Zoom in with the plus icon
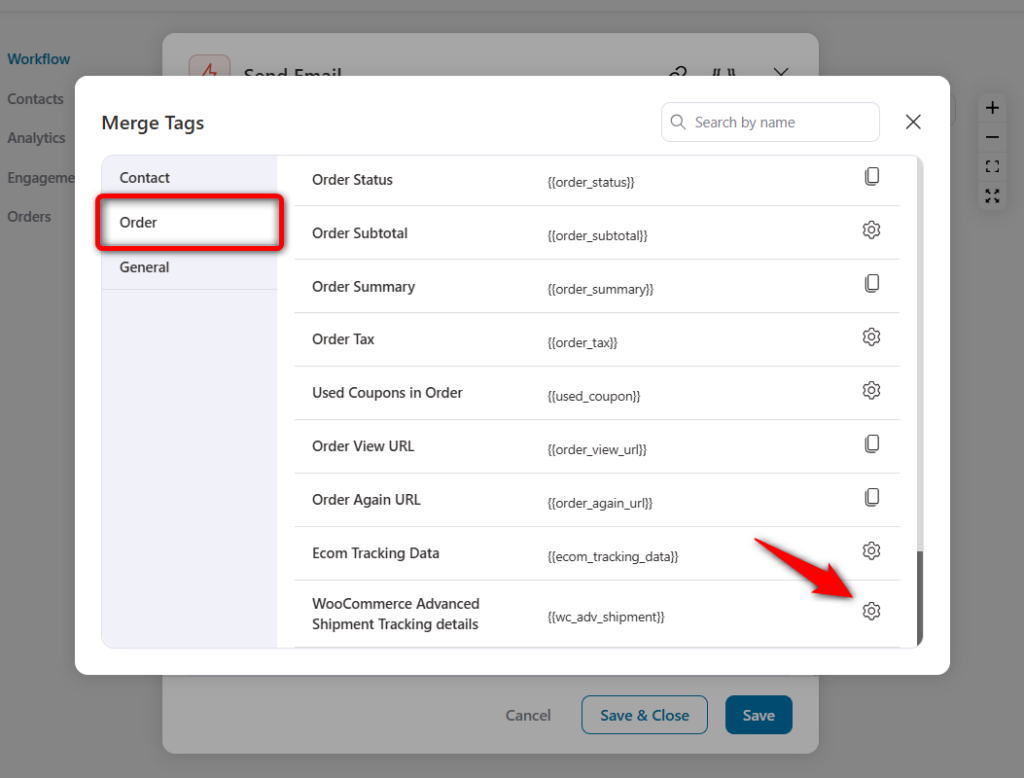1024x778 pixels. 992,108
